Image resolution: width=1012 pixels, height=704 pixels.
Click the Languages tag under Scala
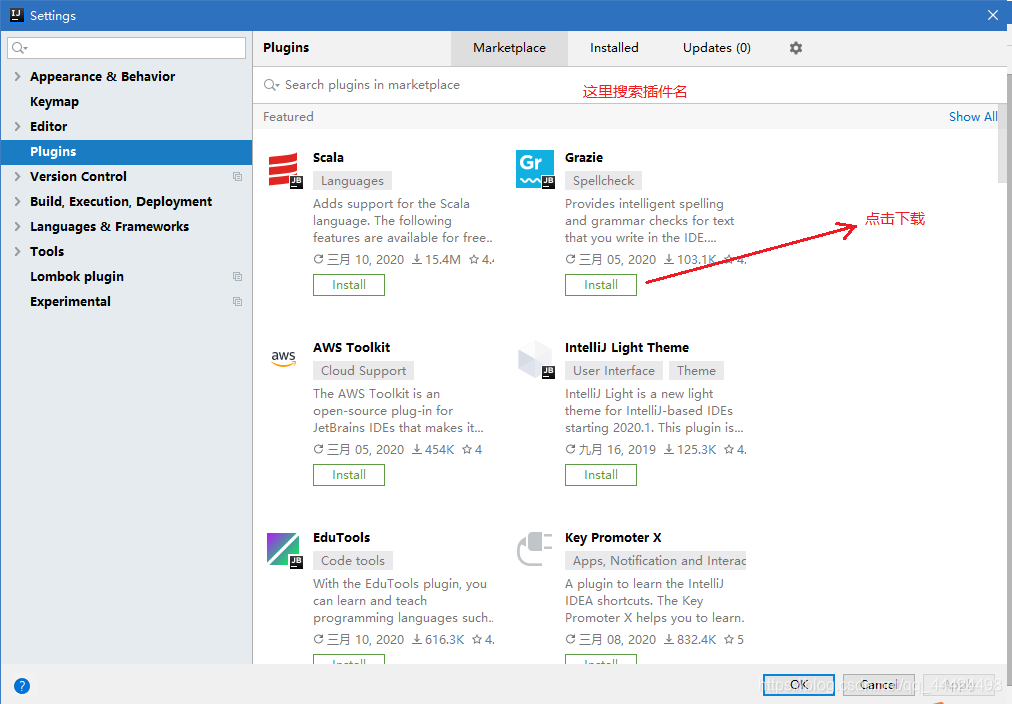click(352, 181)
